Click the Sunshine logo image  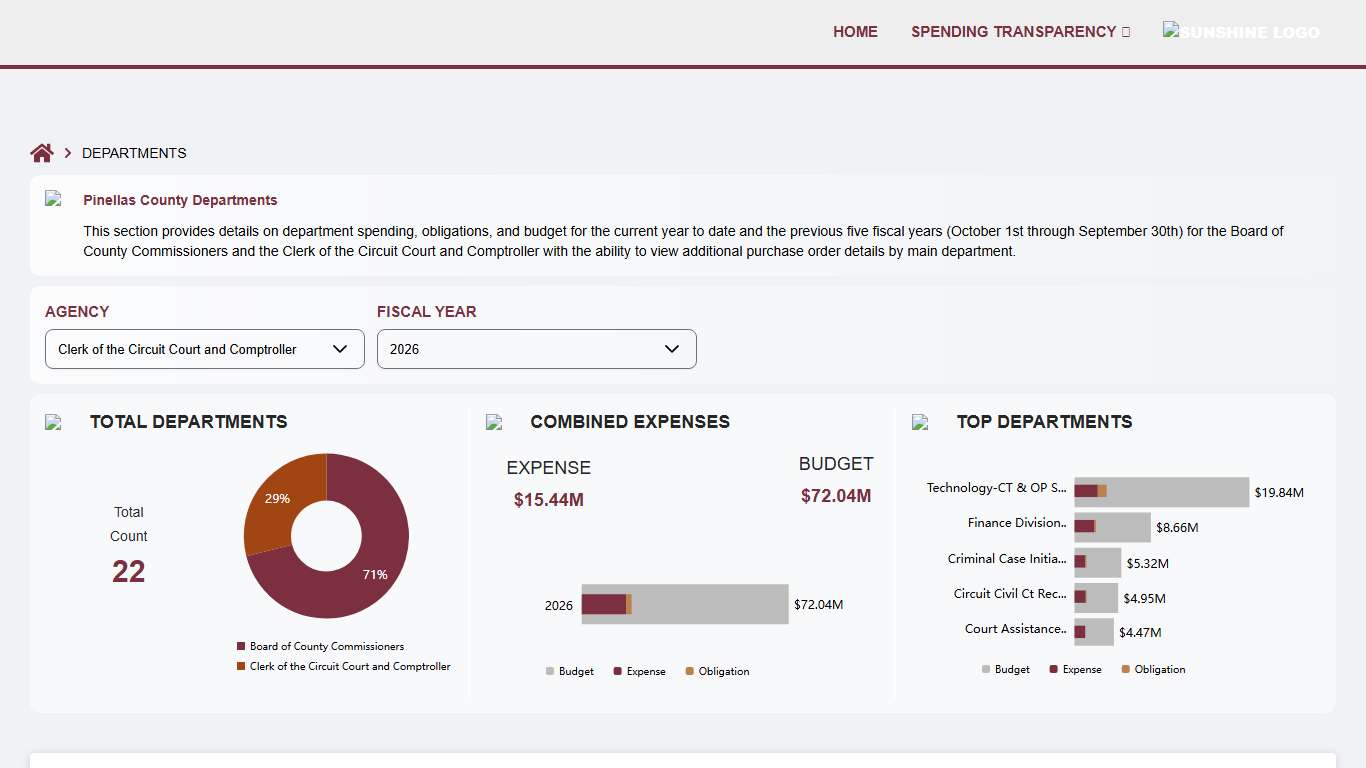coord(1241,32)
